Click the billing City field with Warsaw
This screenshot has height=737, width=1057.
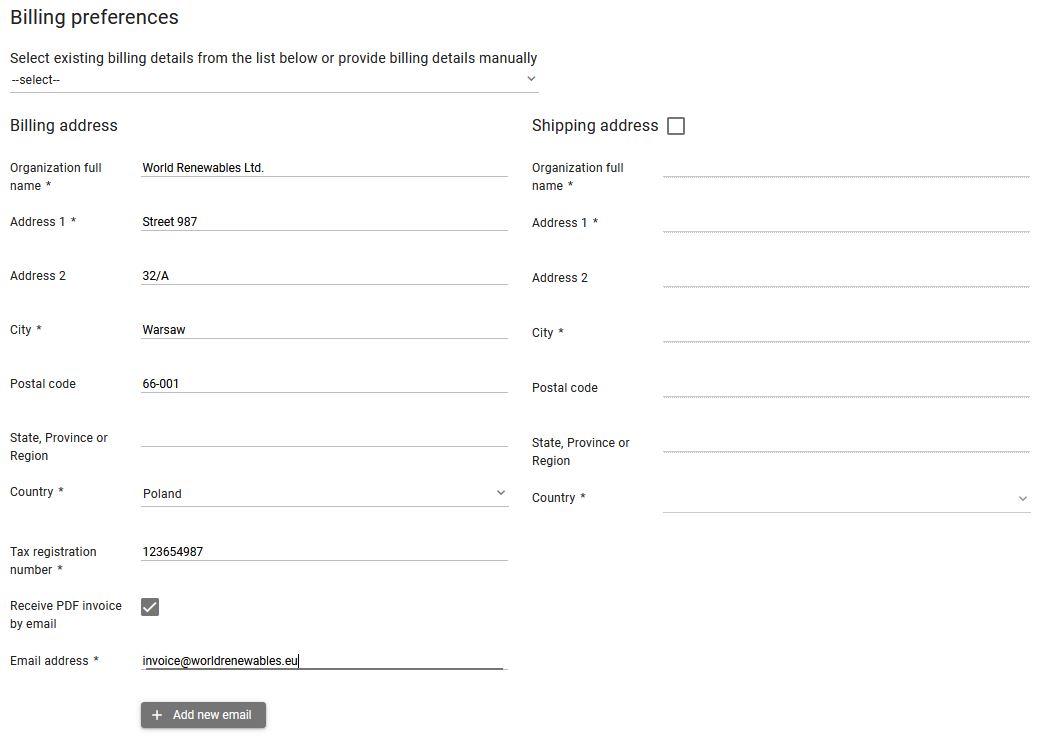pyautogui.click(x=324, y=330)
